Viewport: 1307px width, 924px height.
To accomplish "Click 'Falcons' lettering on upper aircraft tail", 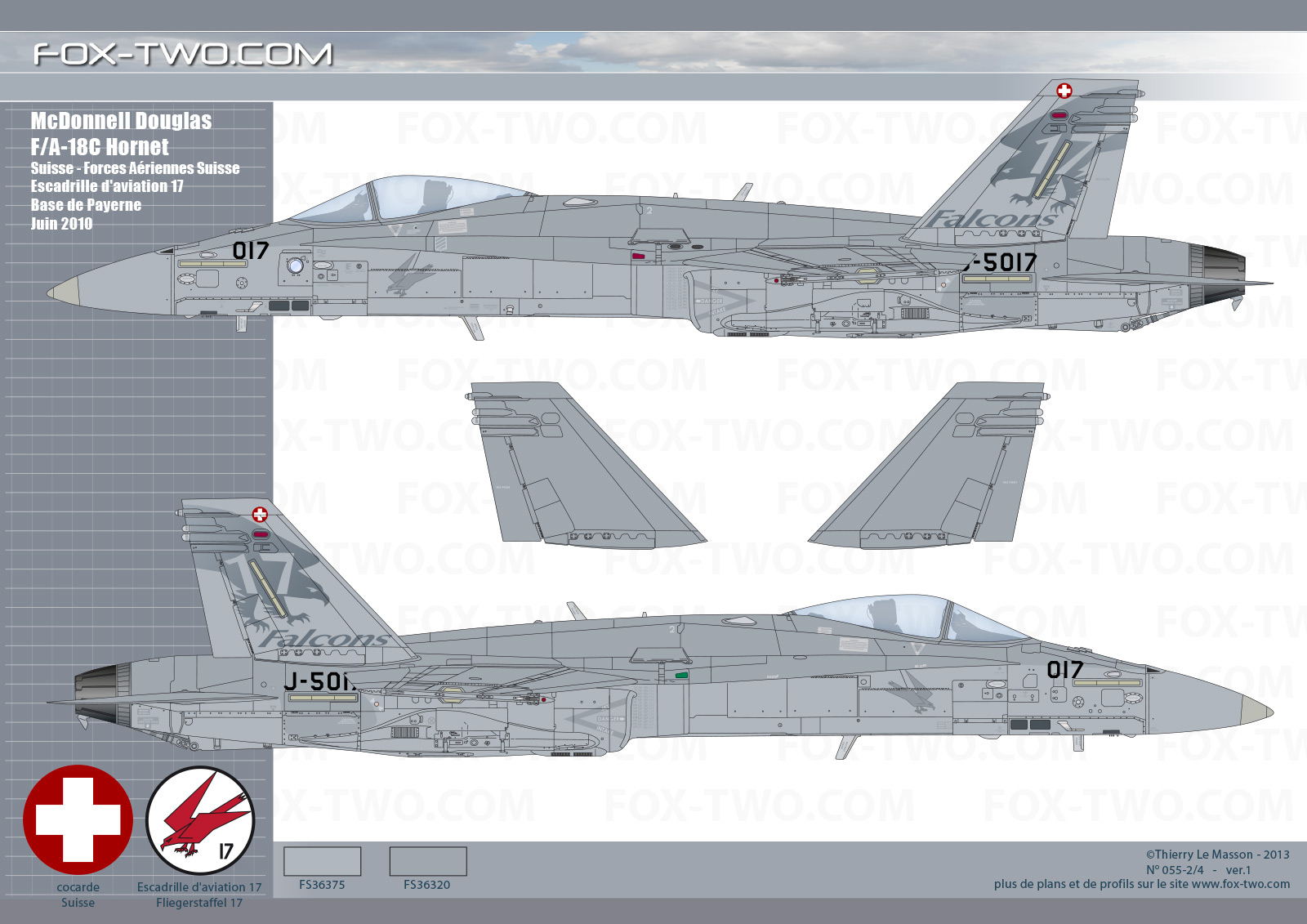I will (991, 219).
